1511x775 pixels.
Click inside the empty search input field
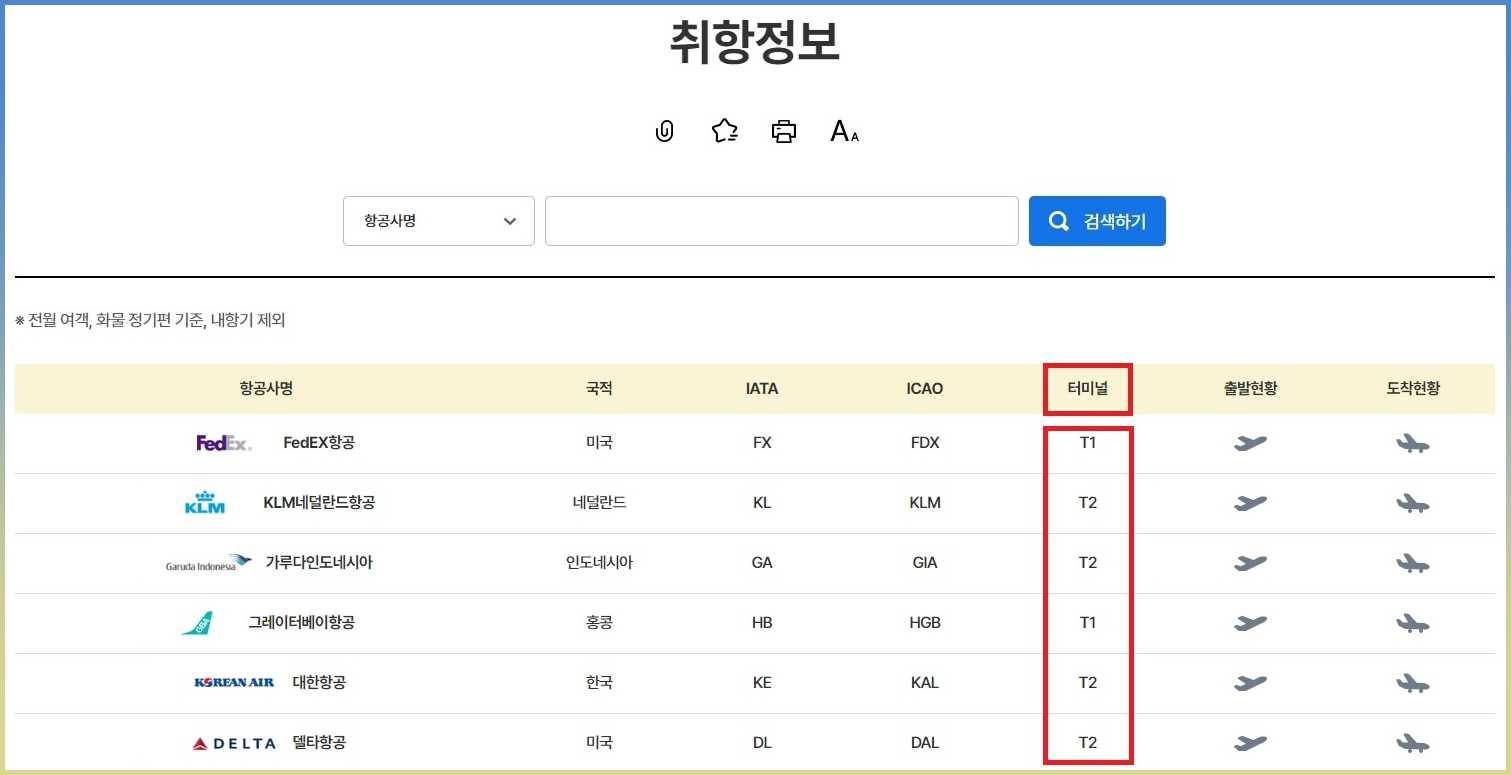(781, 221)
